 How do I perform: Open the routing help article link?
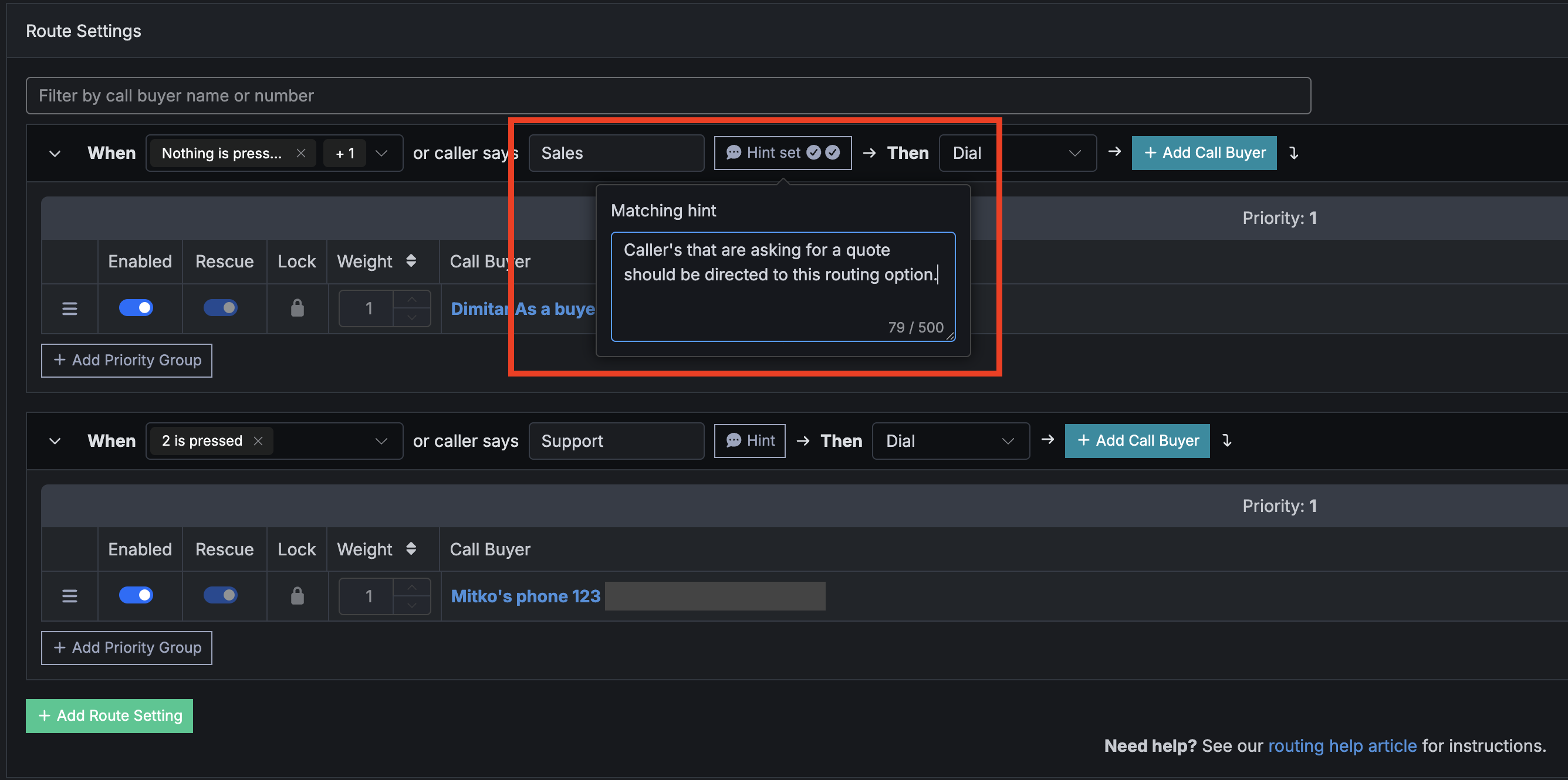1341,746
